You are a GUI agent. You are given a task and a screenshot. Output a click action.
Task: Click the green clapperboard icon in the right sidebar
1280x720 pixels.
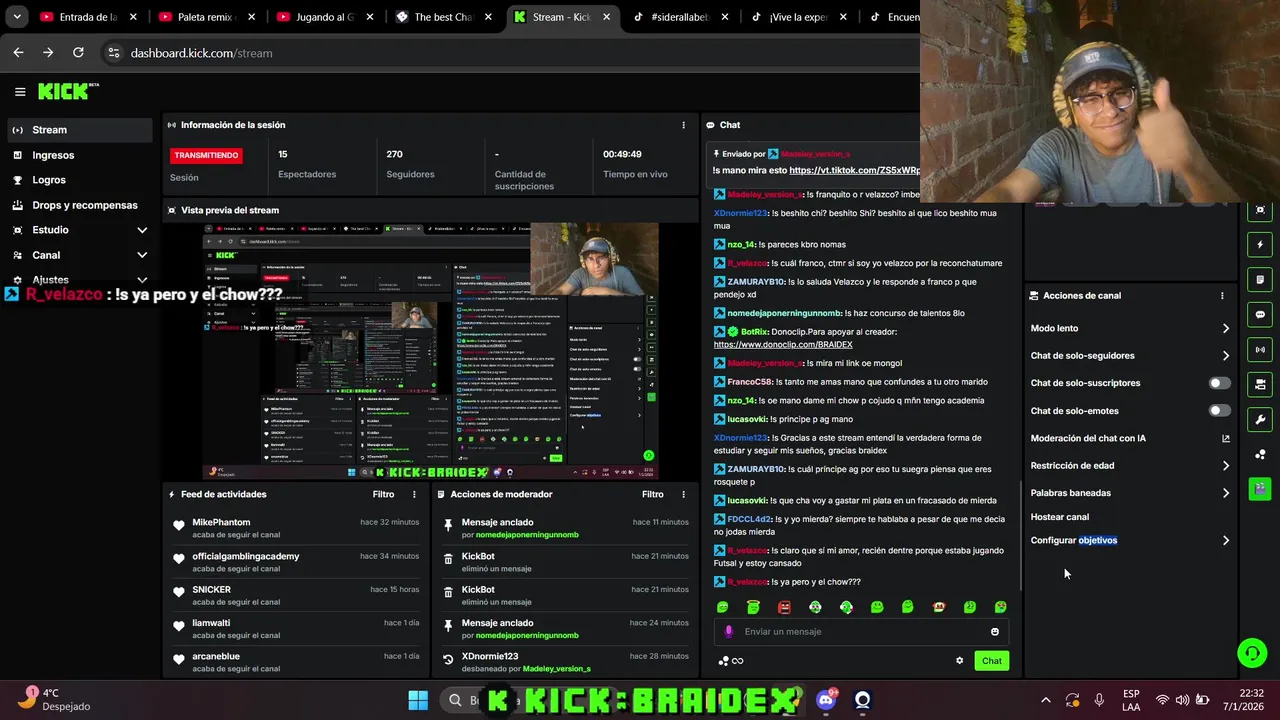pyautogui.click(x=1260, y=489)
